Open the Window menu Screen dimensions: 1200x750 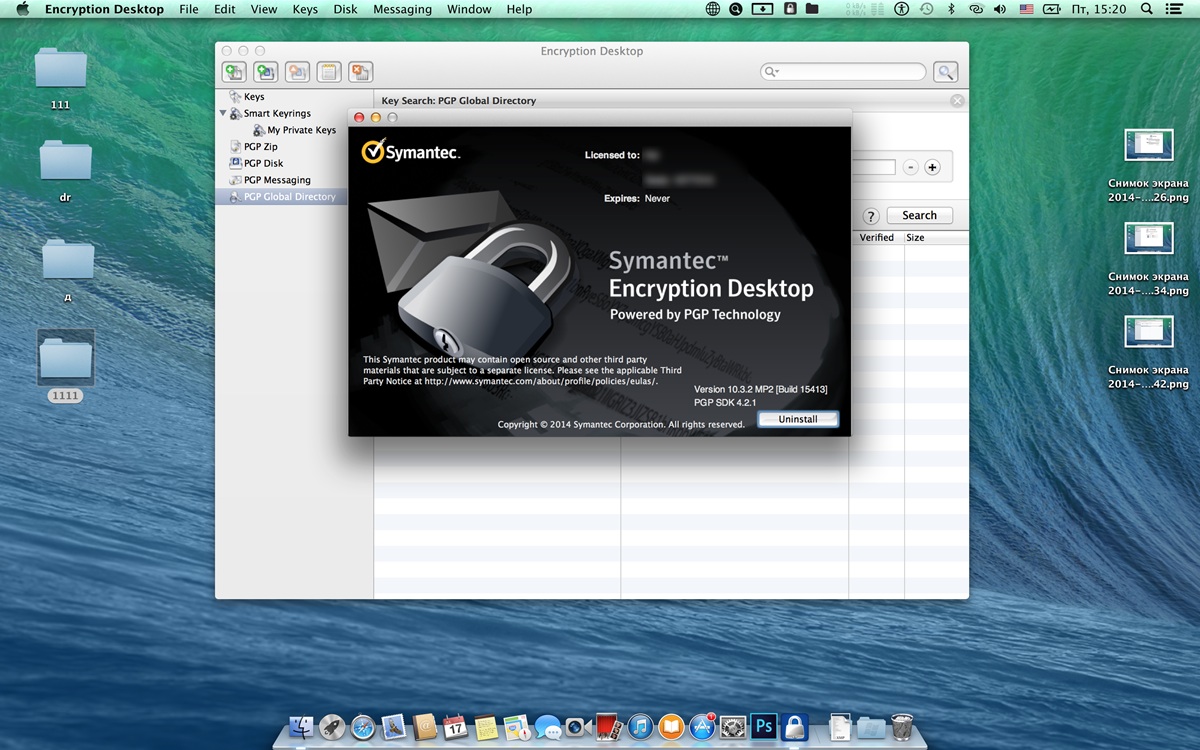[469, 9]
